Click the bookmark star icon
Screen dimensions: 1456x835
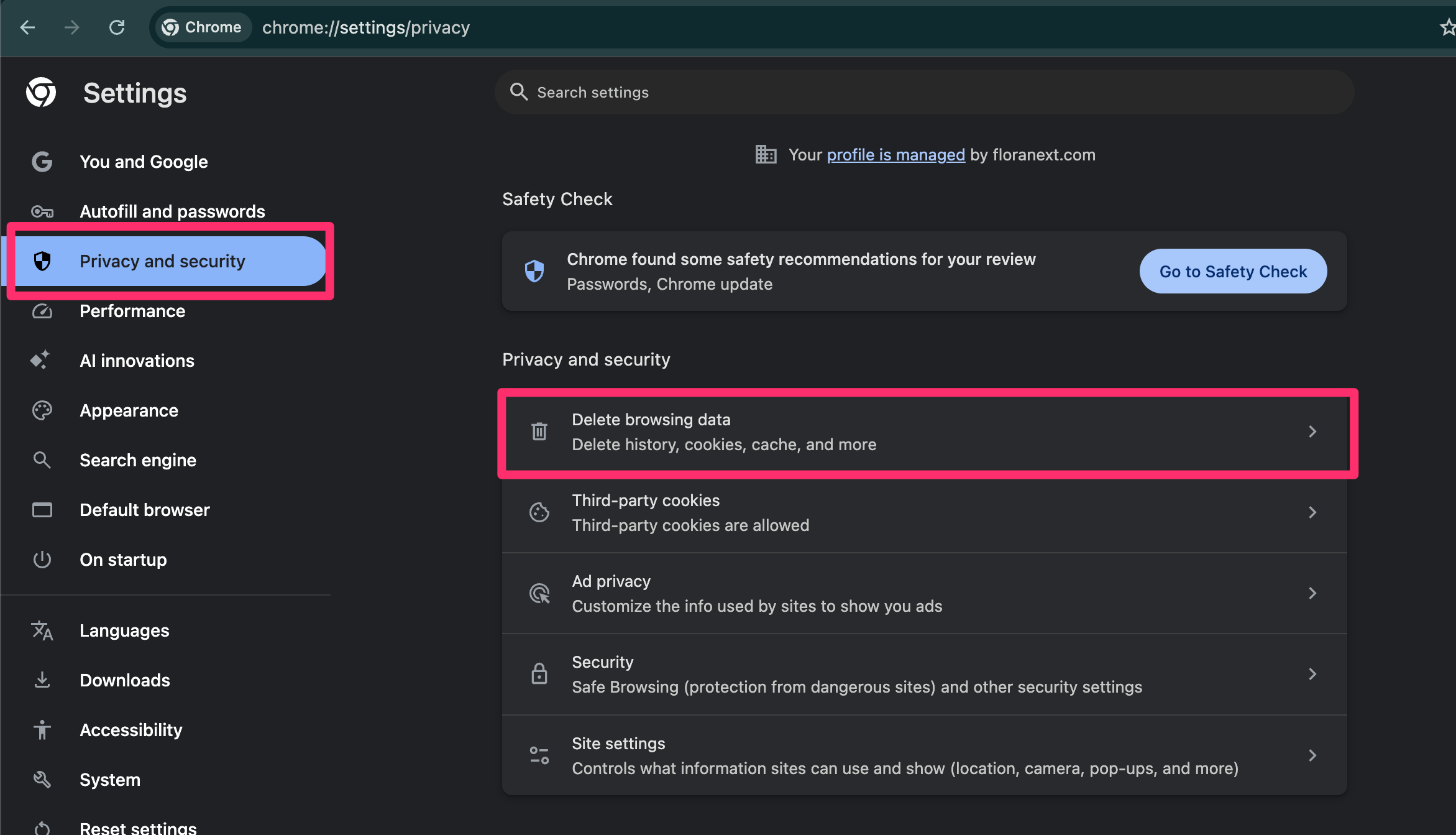click(1448, 27)
